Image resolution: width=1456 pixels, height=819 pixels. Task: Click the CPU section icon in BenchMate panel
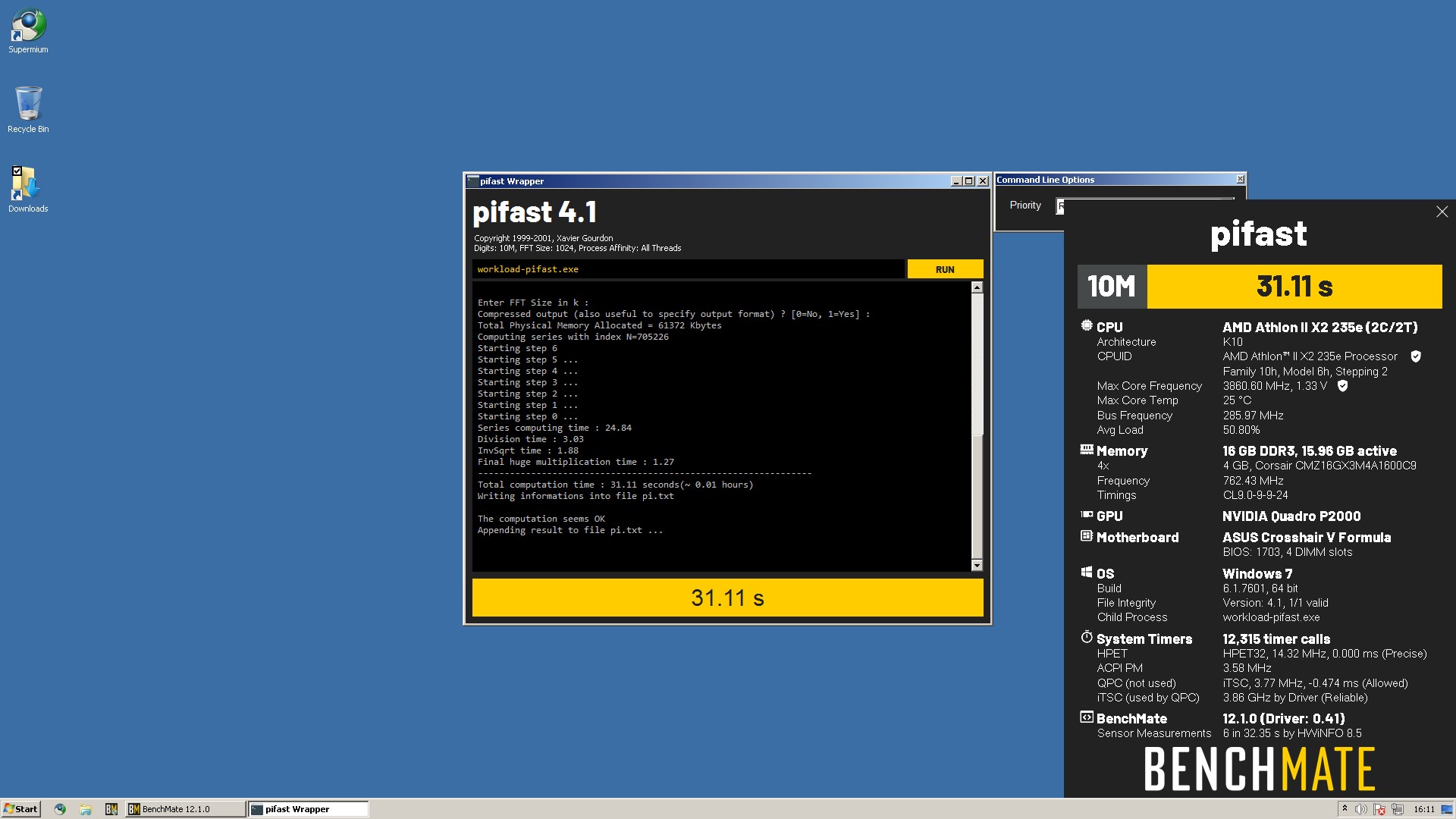(1087, 326)
